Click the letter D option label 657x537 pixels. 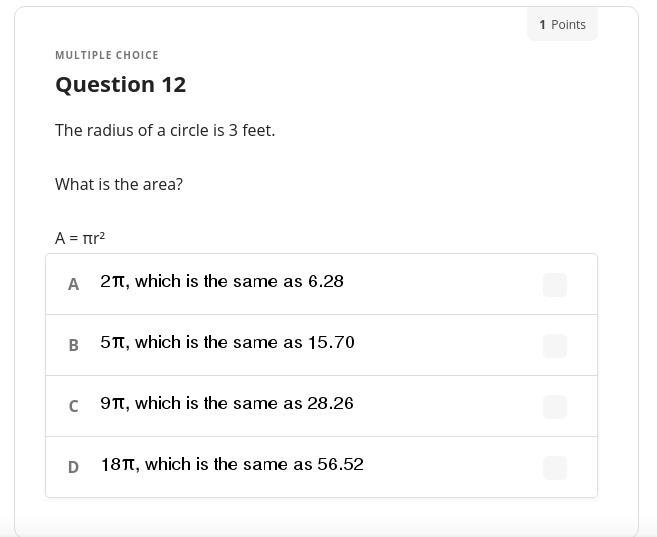pos(73,468)
